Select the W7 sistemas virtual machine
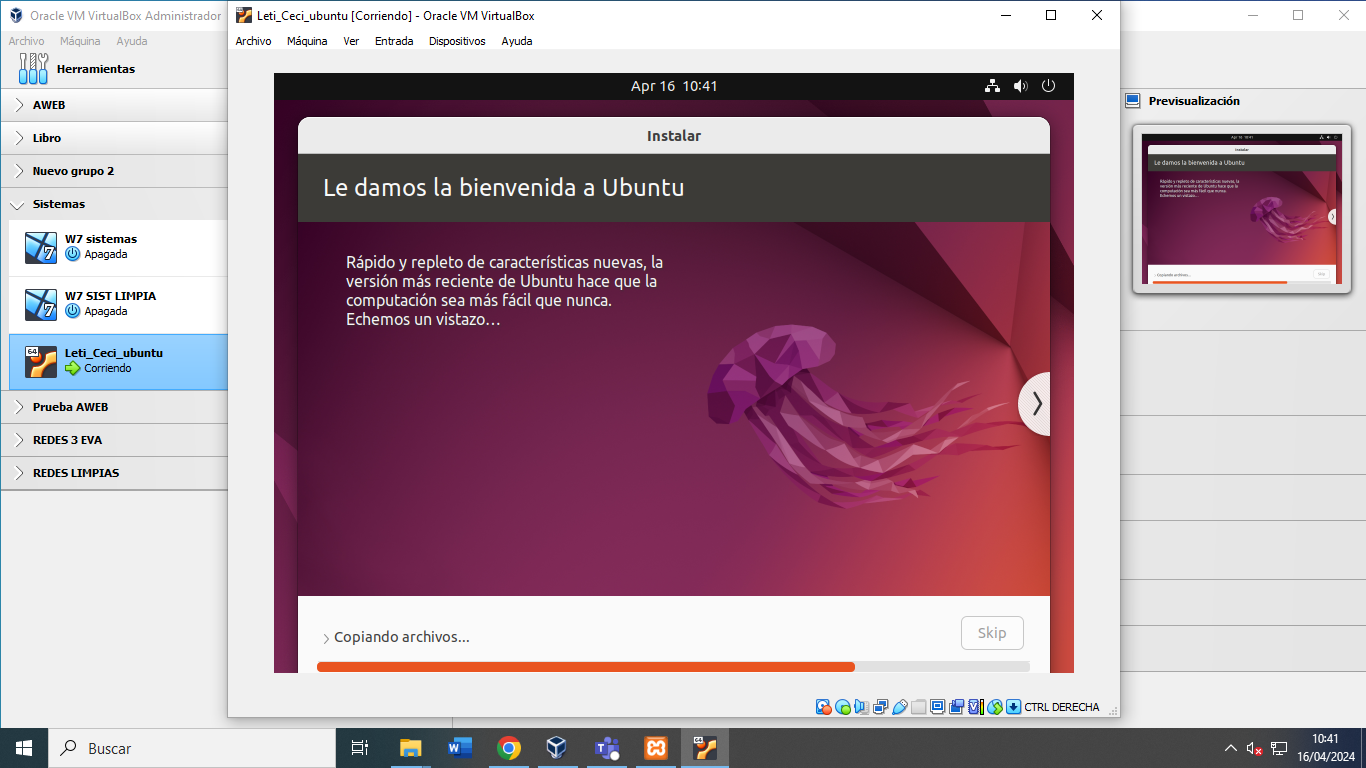The height and width of the screenshot is (768, 1366). pos(100,247)
